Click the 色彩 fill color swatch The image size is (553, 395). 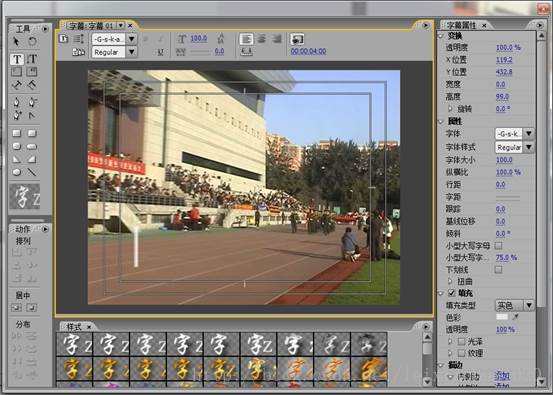click(x=502, y=317)
